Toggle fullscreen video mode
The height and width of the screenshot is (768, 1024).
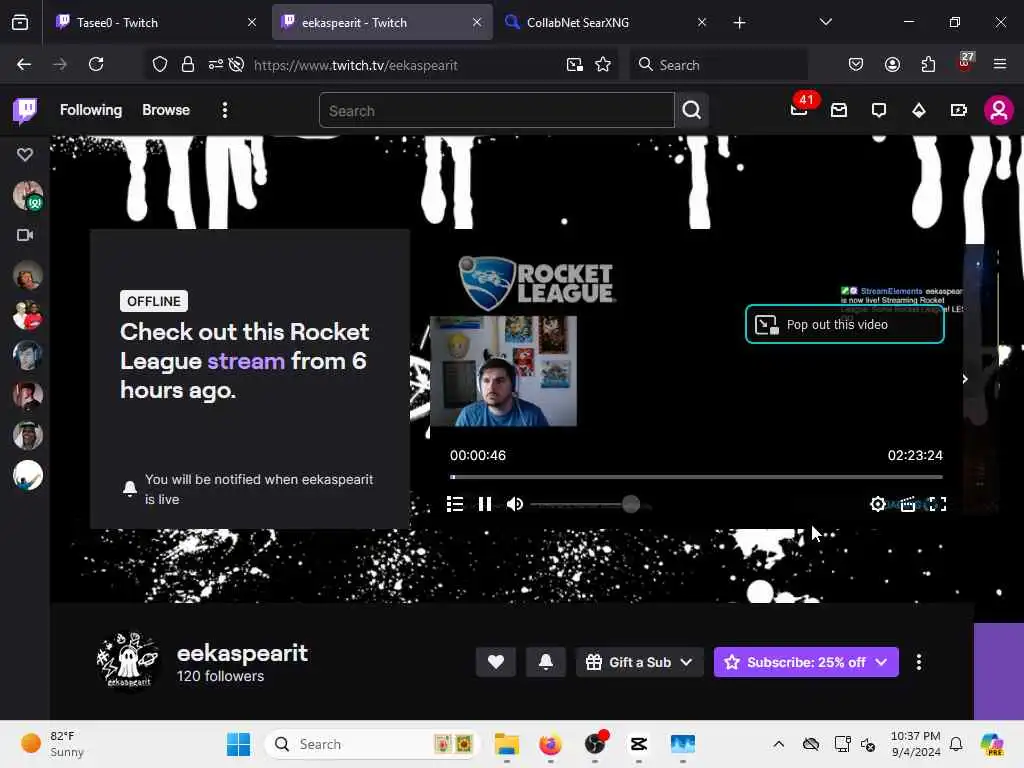938,504
